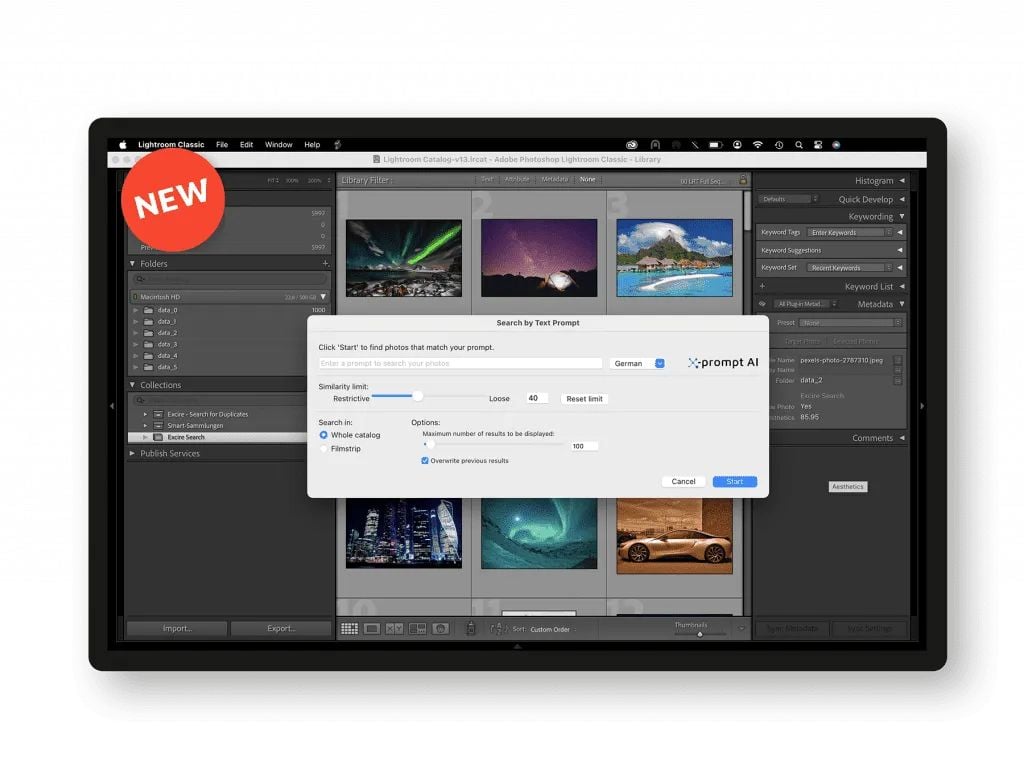Adjust the Similarity limit slider

417,396
